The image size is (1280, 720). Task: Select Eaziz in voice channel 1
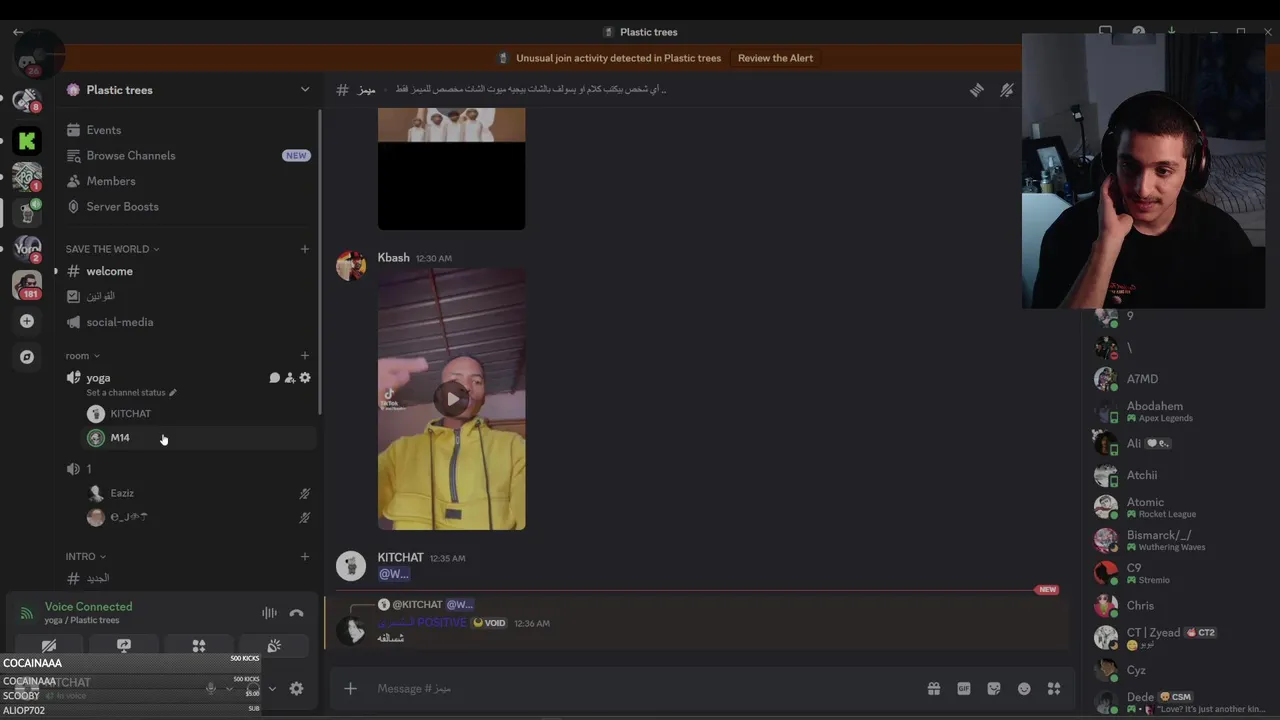199,493
